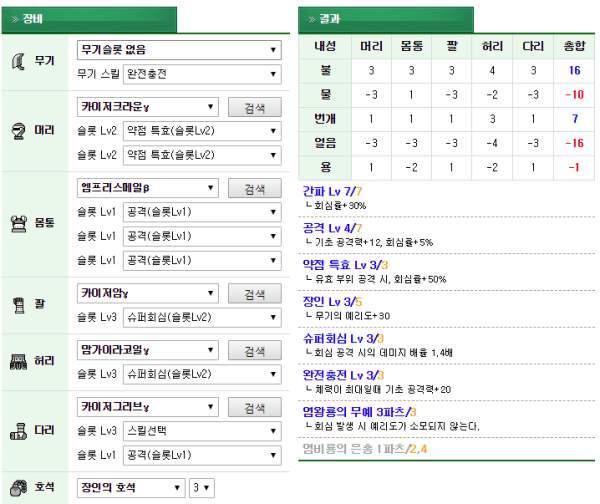Open the 엠프리스메일β body armor dropdown
This screenshot has width=600, height=504.
[148, 188]
